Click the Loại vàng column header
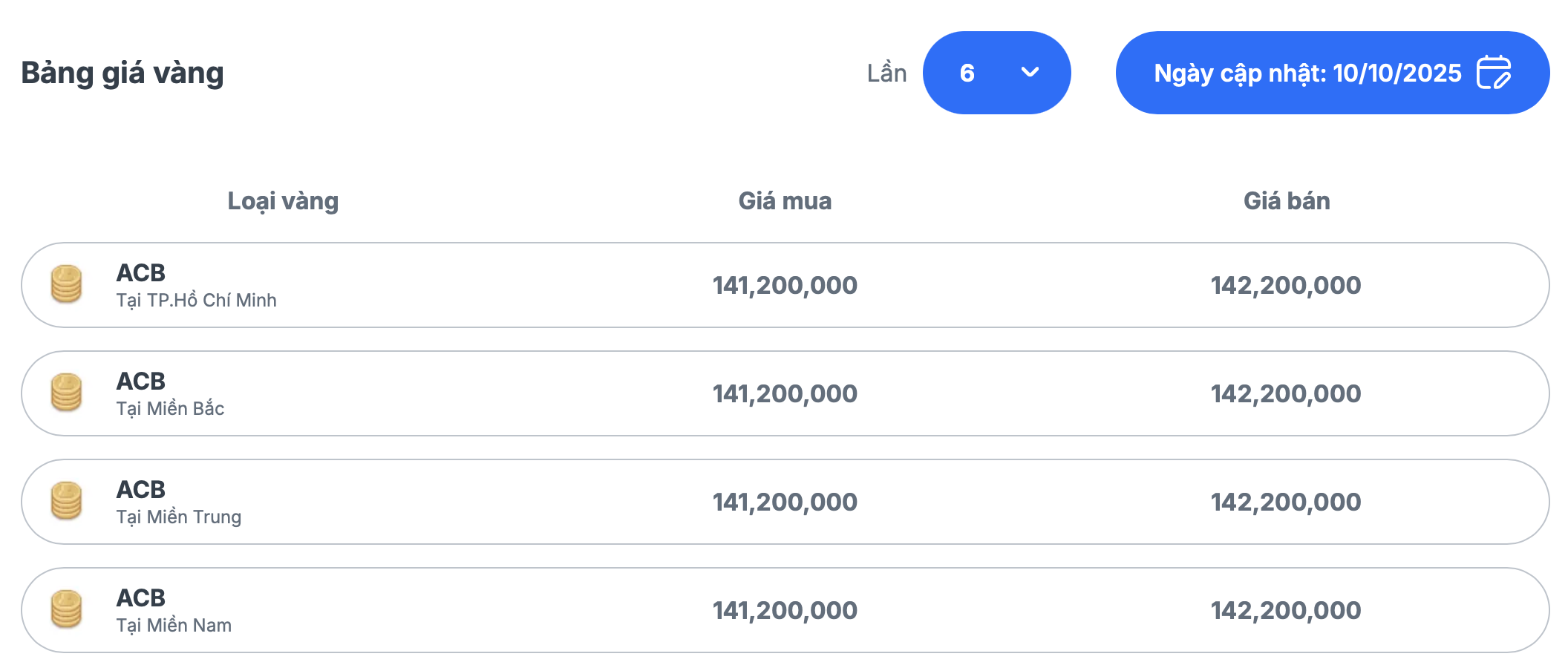 283,201
